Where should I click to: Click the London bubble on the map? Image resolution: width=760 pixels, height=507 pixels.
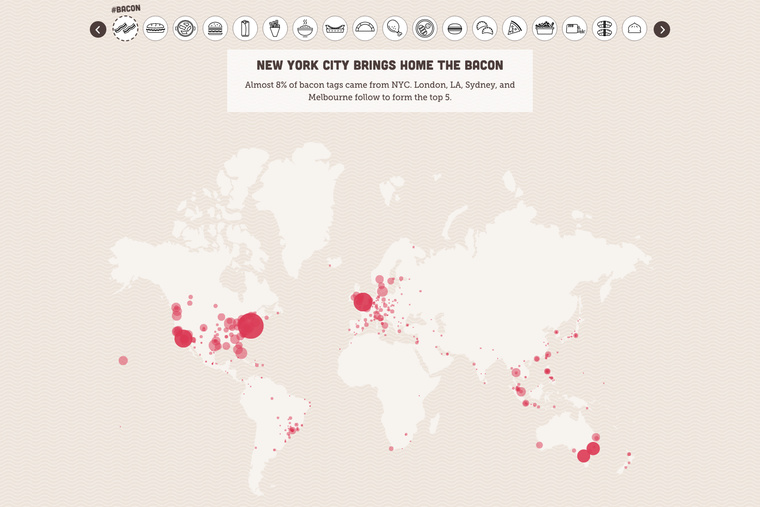[363, 302]
